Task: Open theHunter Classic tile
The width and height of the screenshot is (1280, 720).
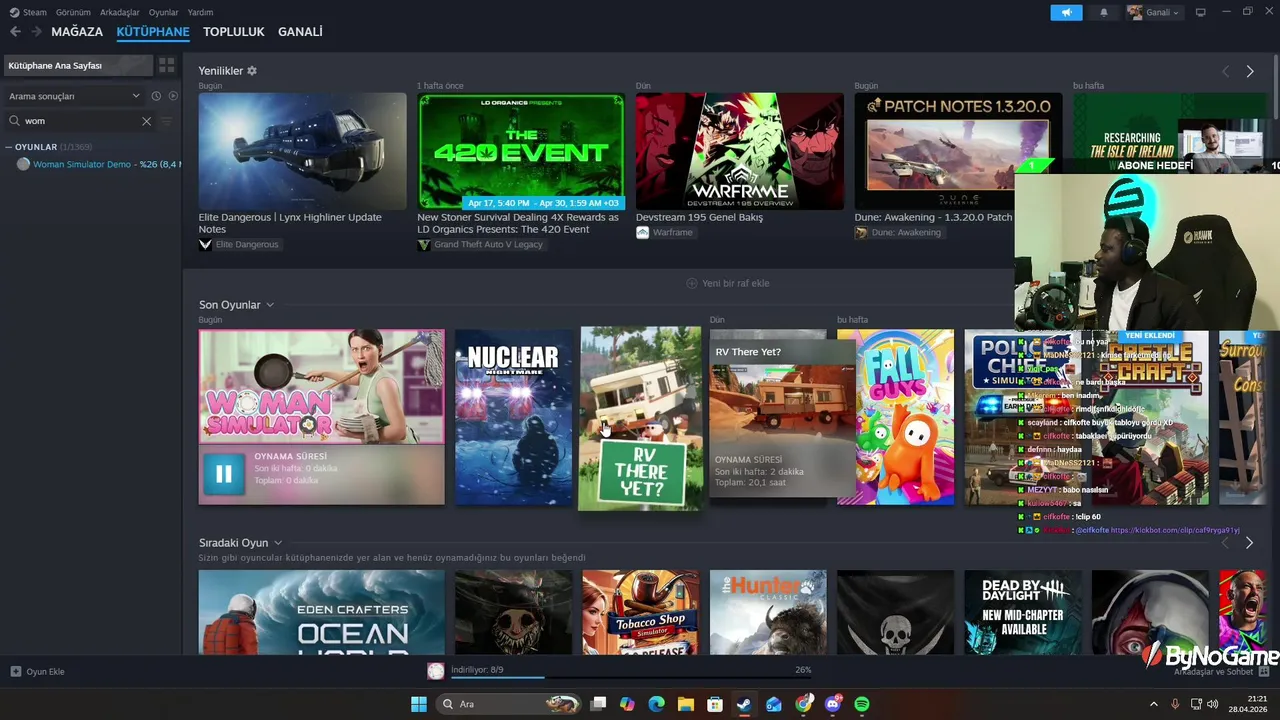Action: point(768,612)
